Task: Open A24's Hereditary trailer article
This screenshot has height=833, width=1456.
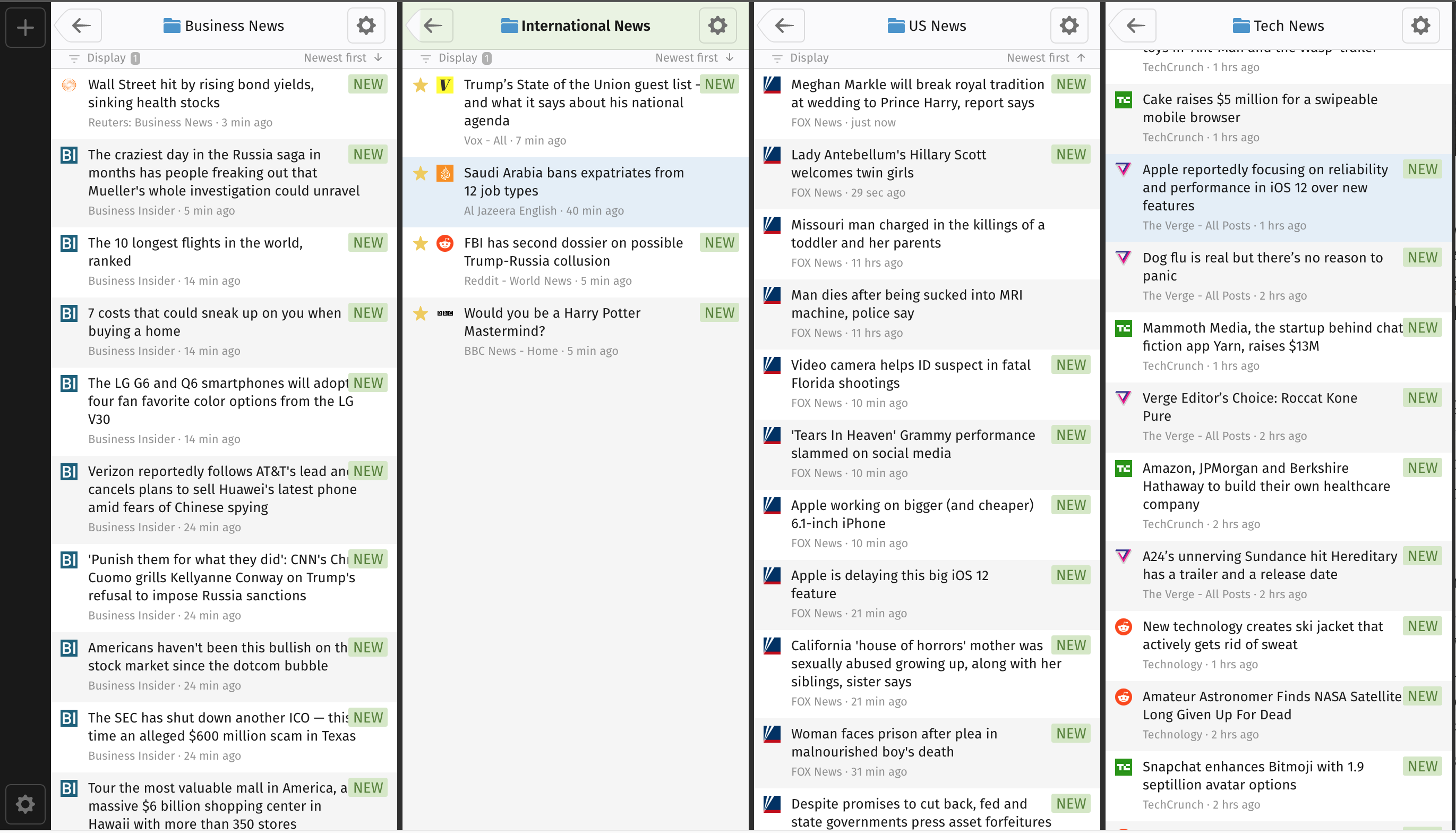Action: tap(1279, 575)
